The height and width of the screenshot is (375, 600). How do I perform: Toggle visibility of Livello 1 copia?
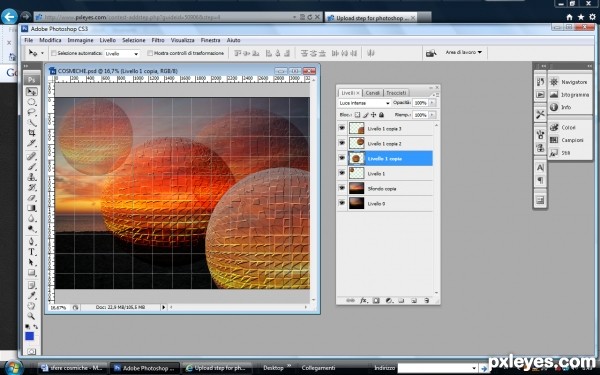[x=342, y=158]
